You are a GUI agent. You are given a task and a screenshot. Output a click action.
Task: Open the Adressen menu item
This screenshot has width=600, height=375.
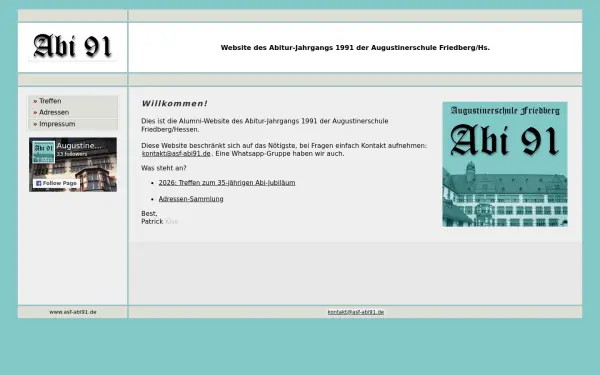[x=73, y=112]
